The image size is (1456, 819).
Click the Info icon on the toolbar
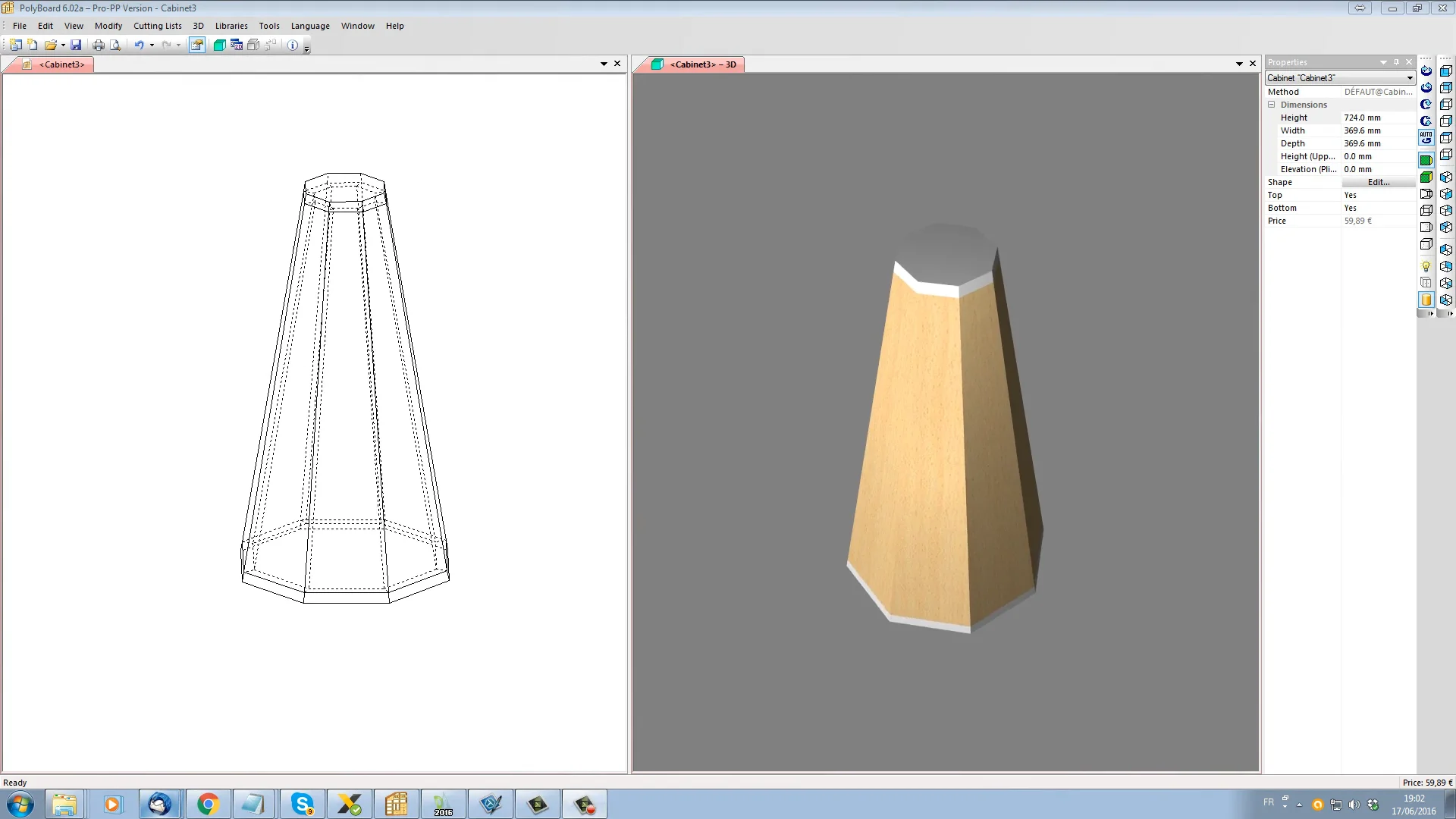point(293,45)
